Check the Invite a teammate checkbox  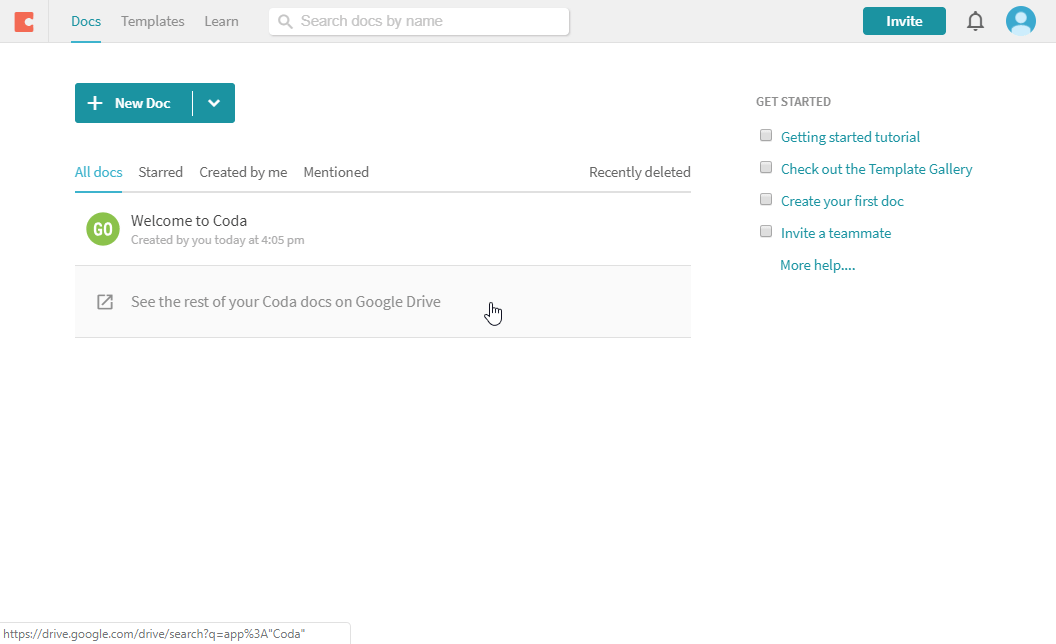[766, 232]
